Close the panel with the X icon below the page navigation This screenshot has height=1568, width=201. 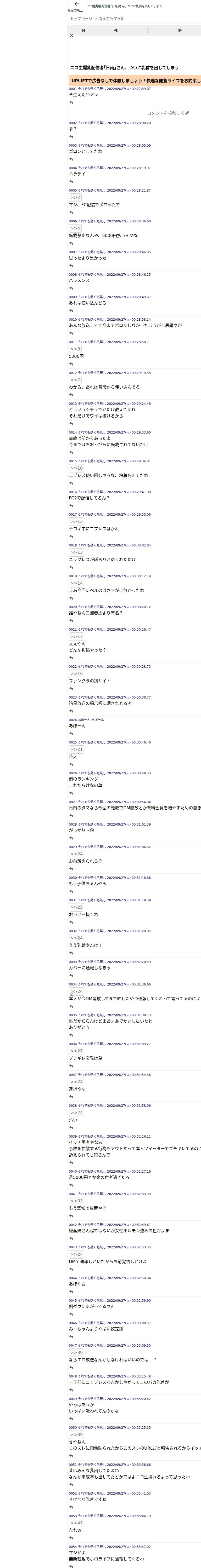pos(71,35)
